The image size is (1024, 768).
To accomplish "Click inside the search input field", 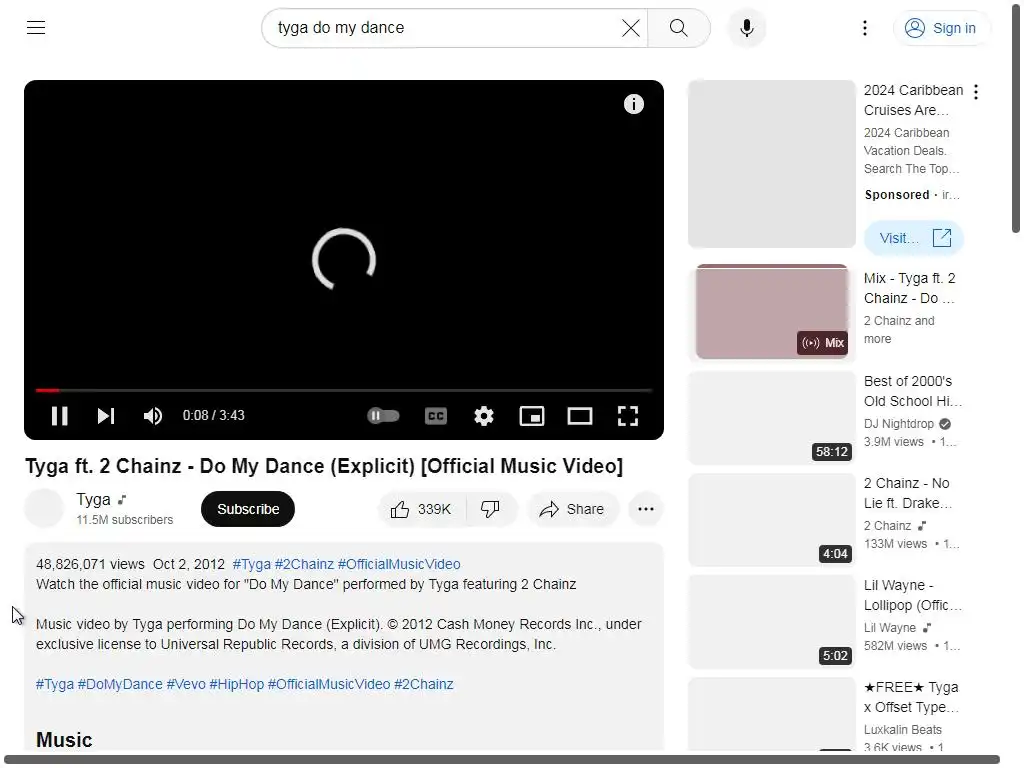I will (x=444, y=28).
